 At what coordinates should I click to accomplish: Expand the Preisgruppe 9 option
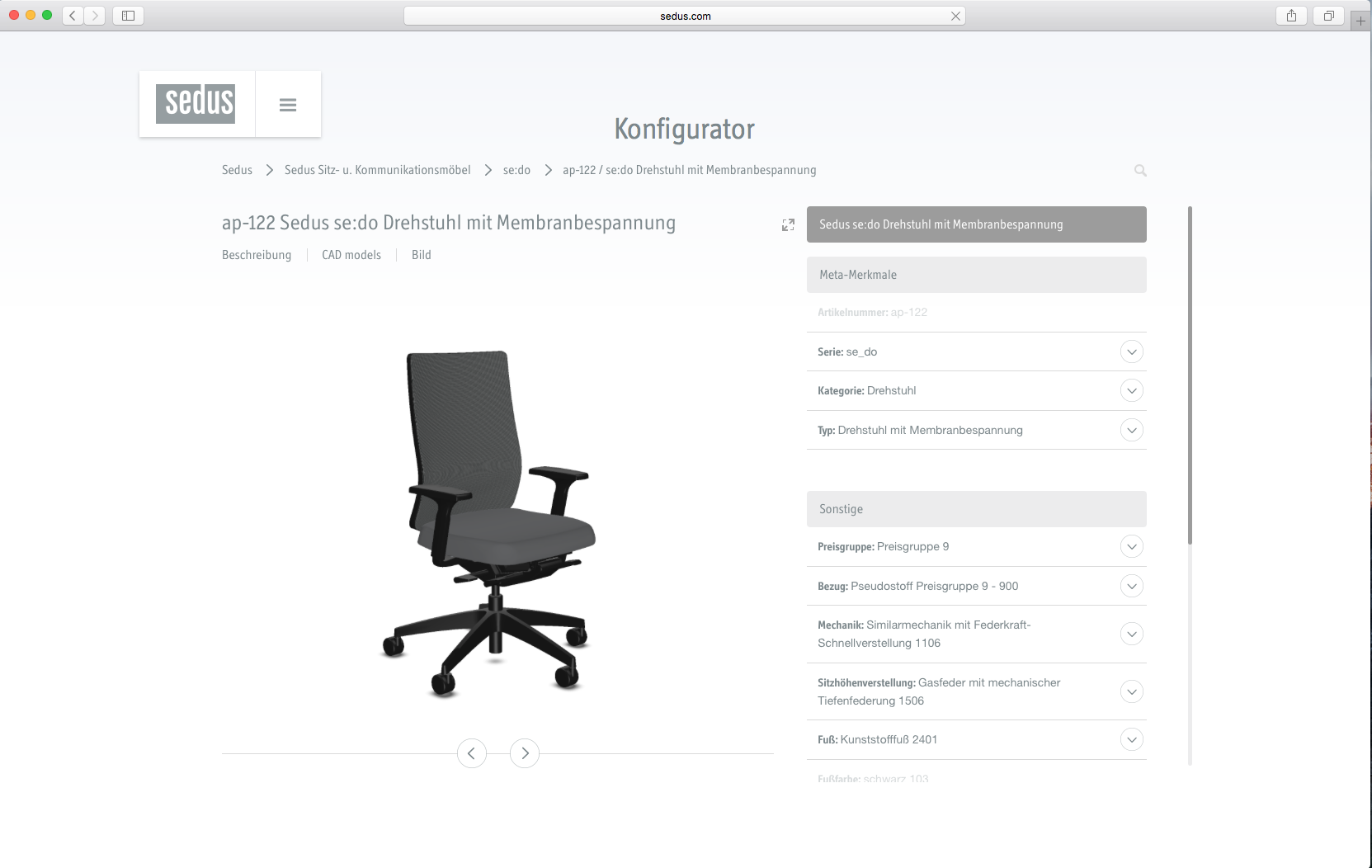click(1132, 546)
